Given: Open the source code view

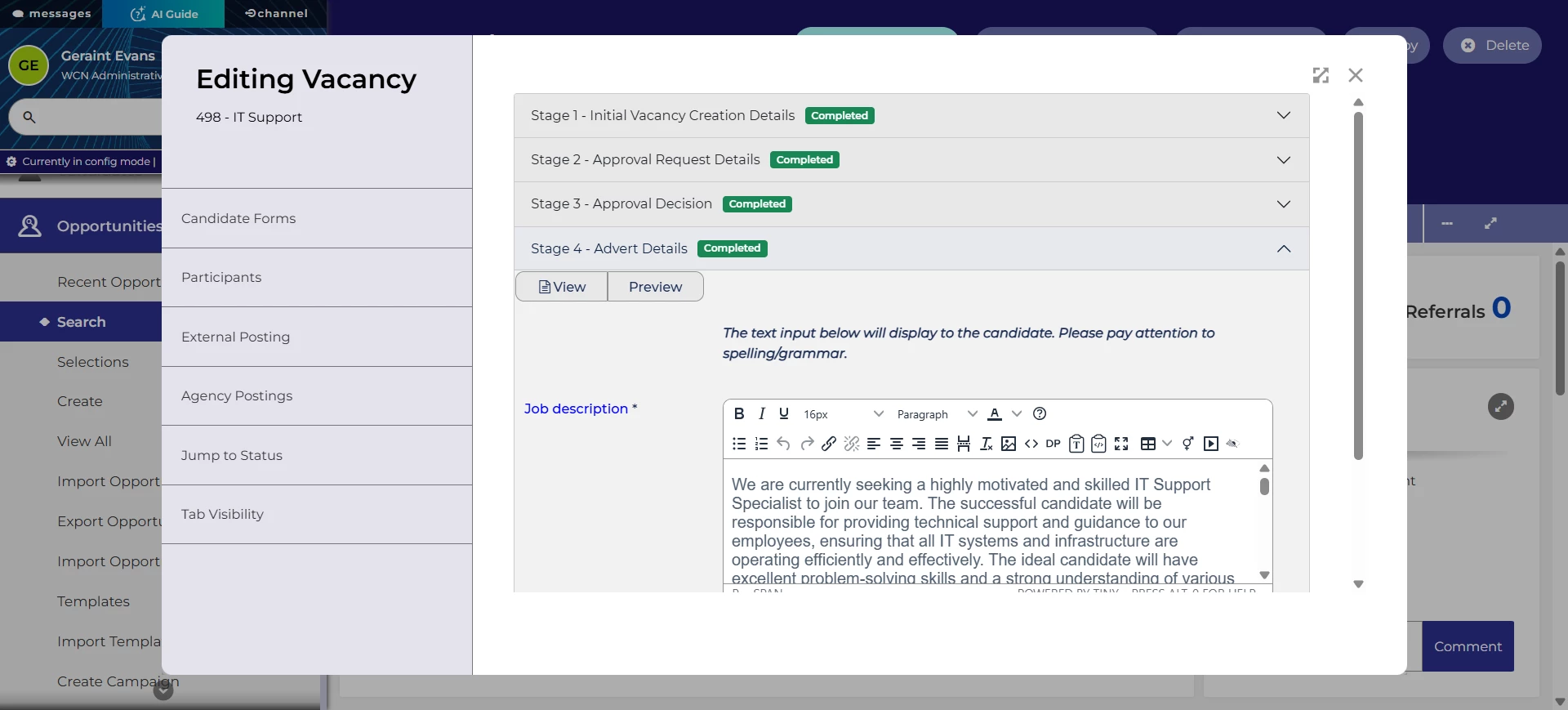Looking at the screenshot, I should click(x=1031, y=444).
